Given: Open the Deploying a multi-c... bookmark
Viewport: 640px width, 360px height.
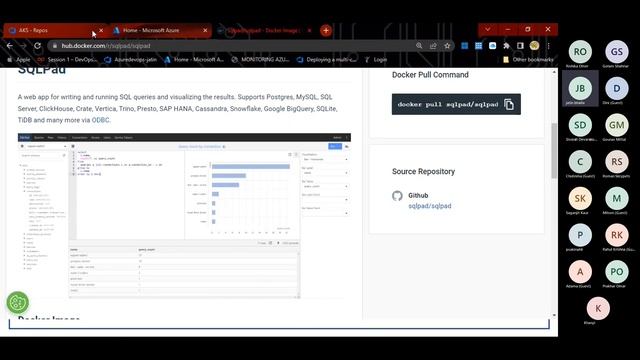Looking at the screenshot, I should (327, 60).
